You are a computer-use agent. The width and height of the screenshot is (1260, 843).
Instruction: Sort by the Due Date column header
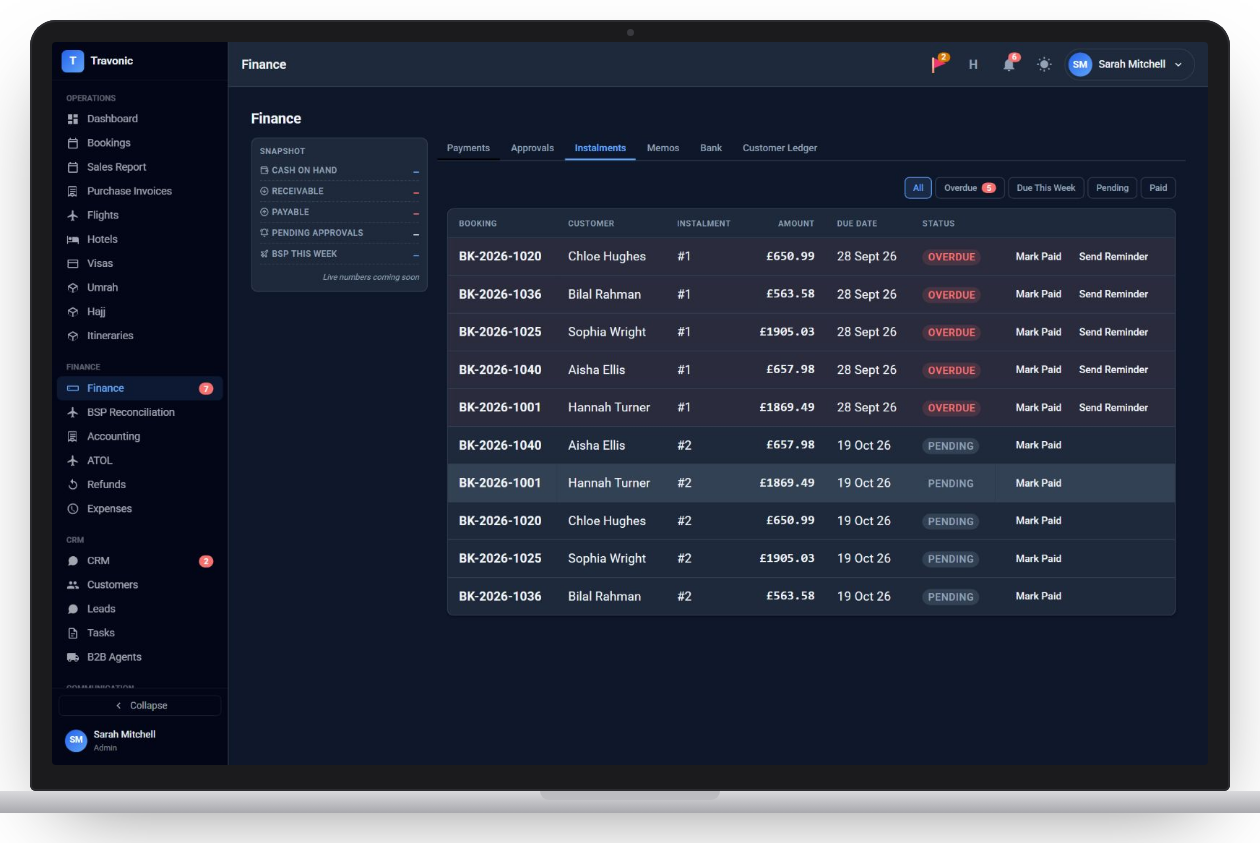point(857,224)
